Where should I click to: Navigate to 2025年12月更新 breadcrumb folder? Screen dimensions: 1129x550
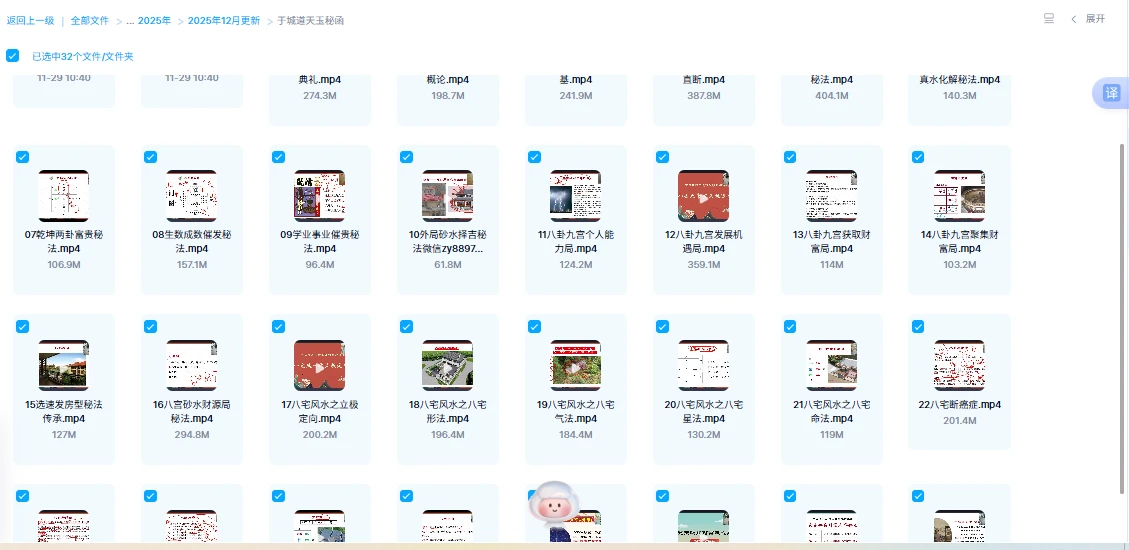click(x=224, y=20)
